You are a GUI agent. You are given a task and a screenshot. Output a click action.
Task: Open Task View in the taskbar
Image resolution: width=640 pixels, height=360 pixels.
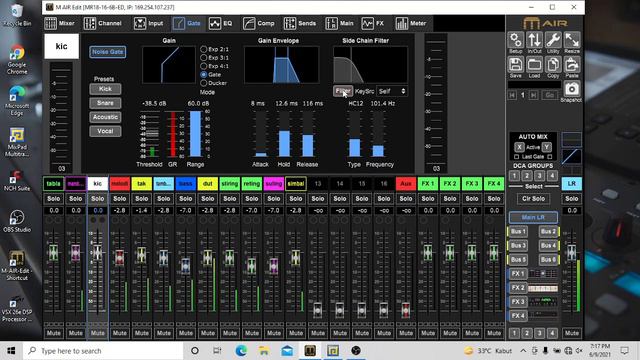[217, 351]
